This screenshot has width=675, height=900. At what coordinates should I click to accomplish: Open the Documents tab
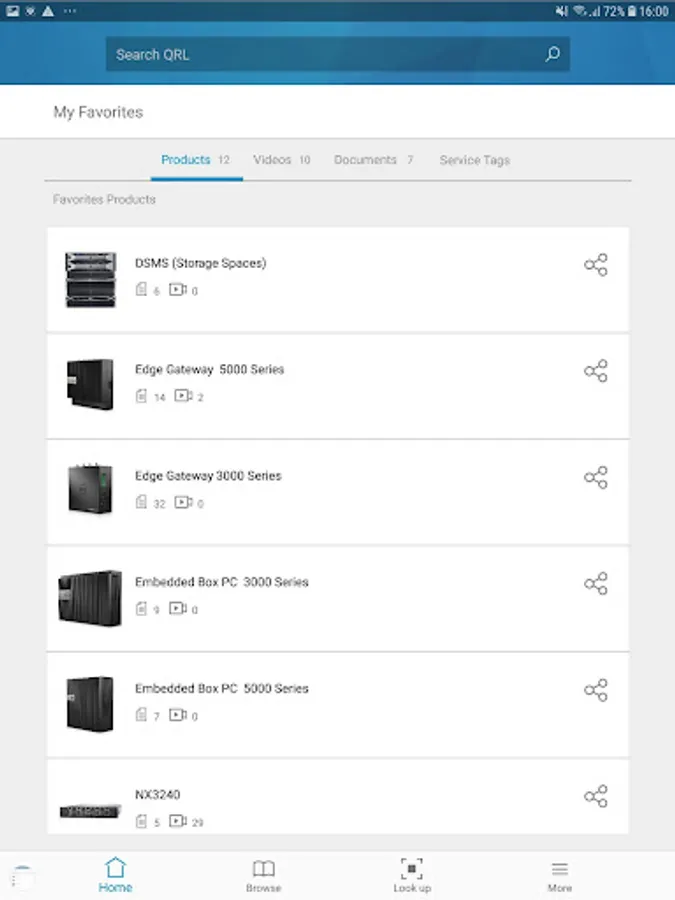click(x=374, y=160)
